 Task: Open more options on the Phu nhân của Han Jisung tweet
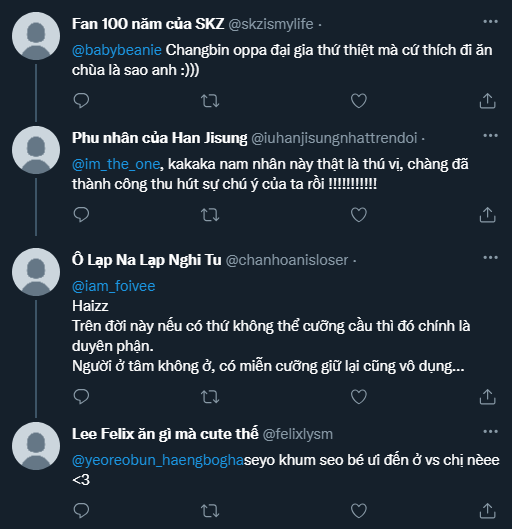[490, 136]
